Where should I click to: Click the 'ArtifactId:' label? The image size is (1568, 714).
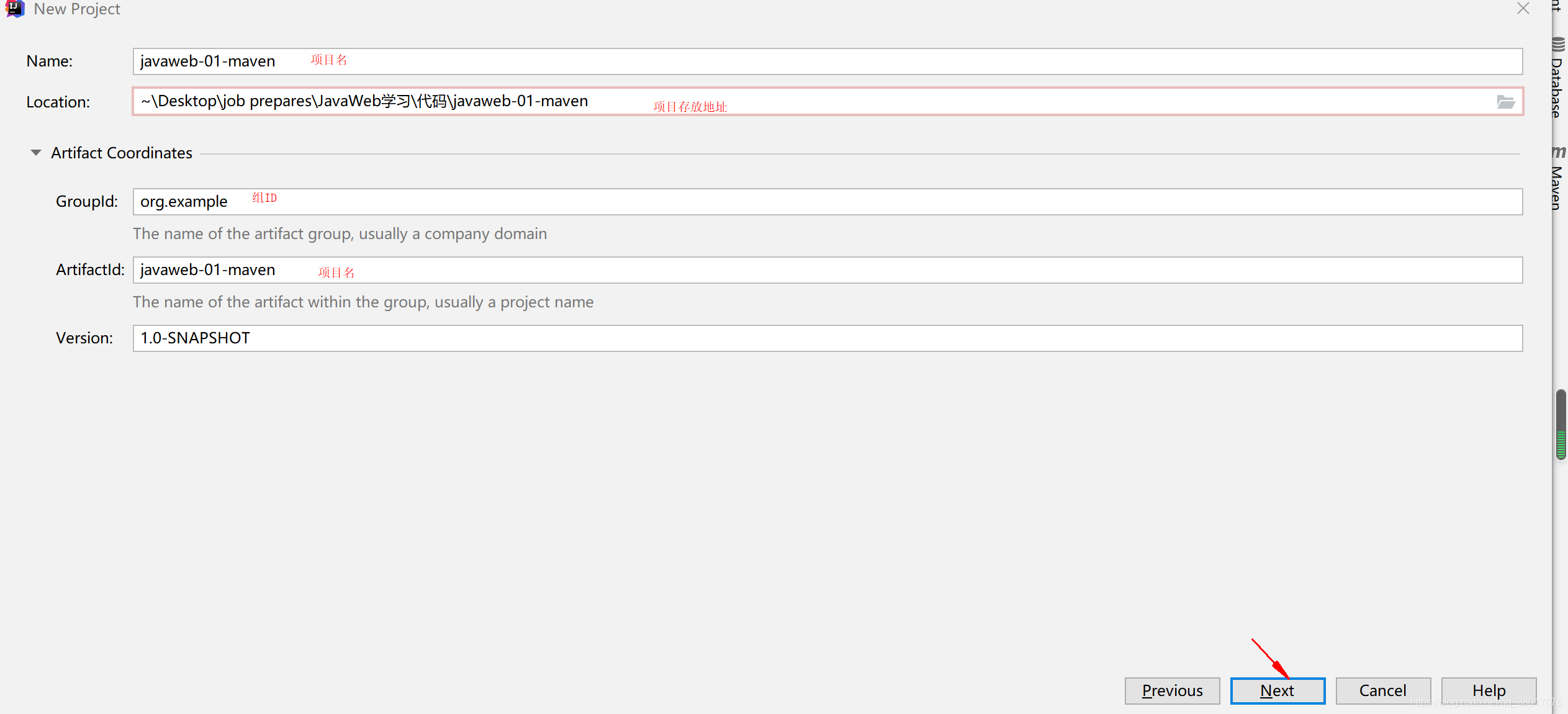coord(90,269)
